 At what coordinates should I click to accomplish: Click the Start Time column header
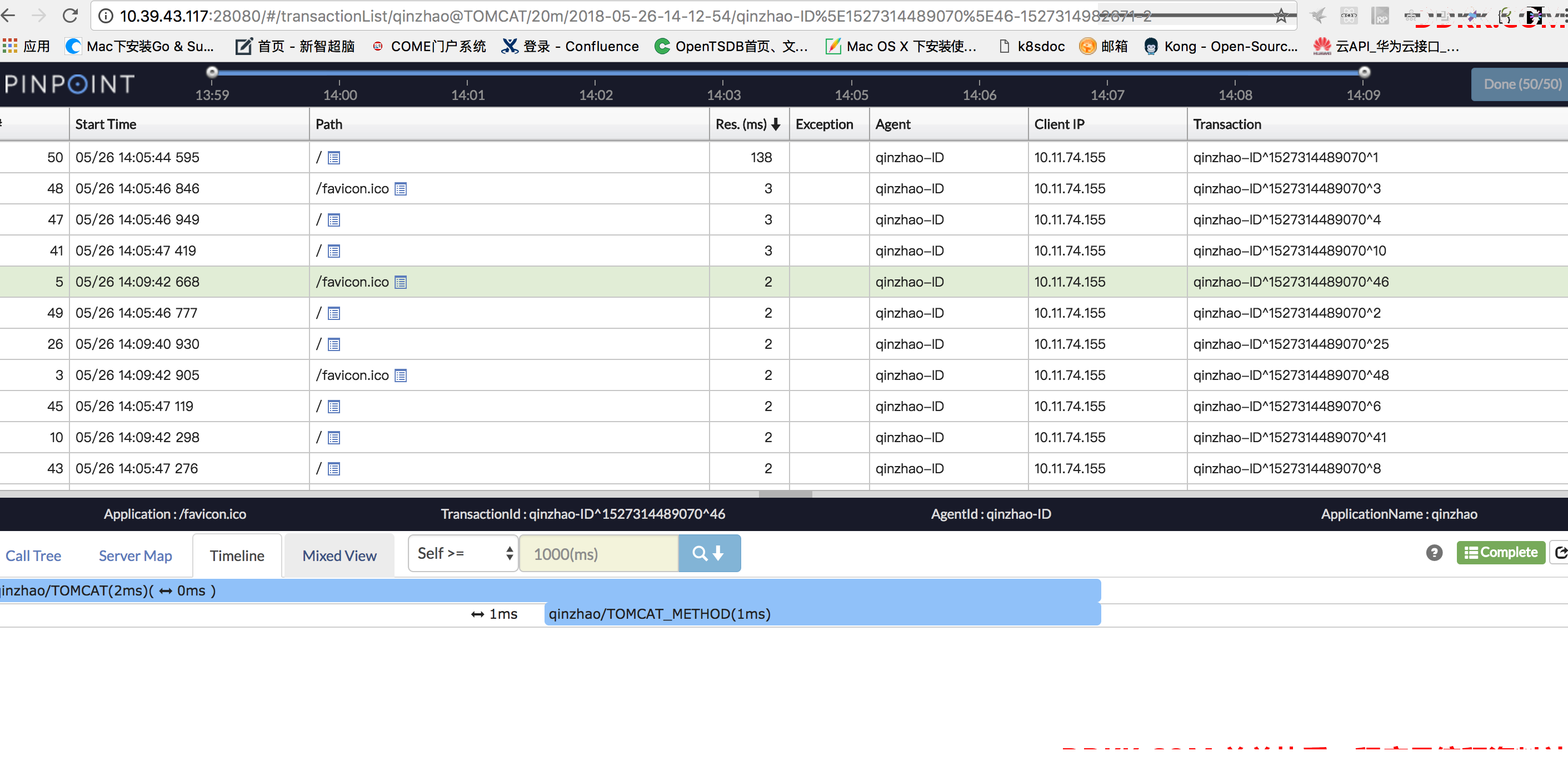[189, 124]
